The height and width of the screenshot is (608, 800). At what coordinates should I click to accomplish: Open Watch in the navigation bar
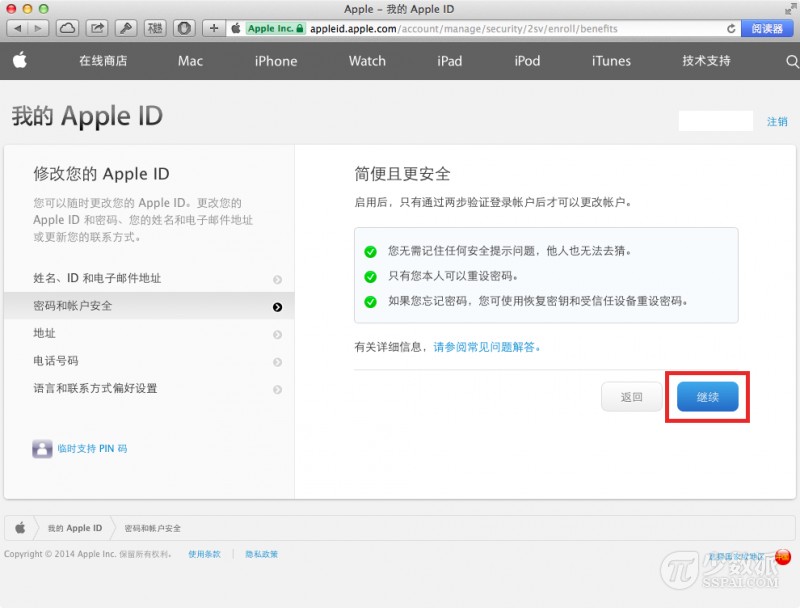(x=367, y=61)
